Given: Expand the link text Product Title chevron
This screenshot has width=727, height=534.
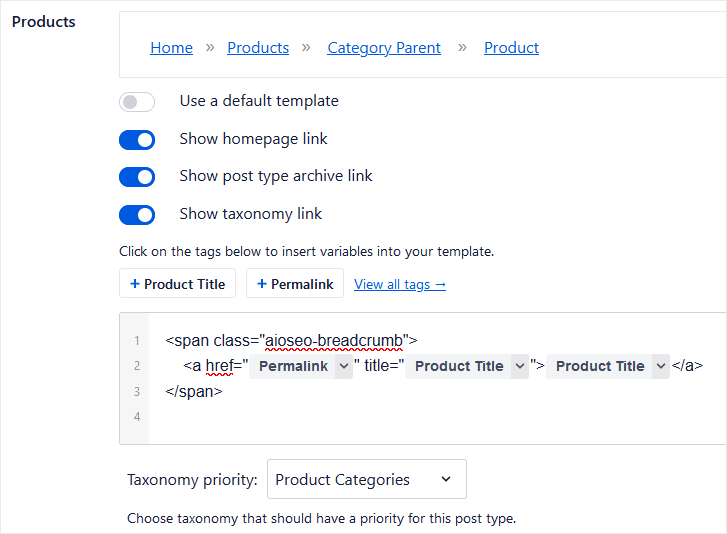Looking at the screenshot, I should (660, 367).
